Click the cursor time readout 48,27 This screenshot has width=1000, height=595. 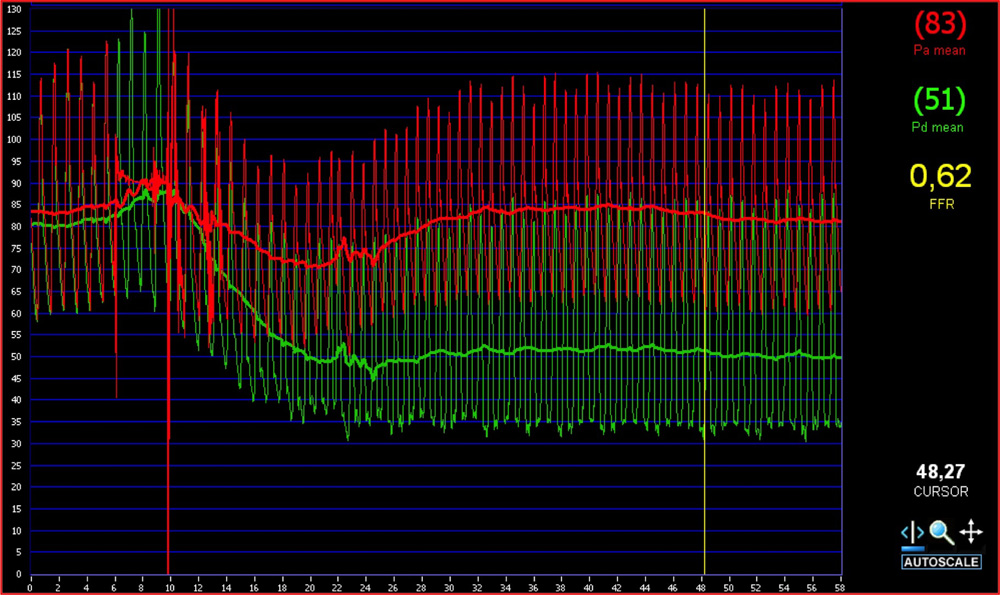pos(939,471)
